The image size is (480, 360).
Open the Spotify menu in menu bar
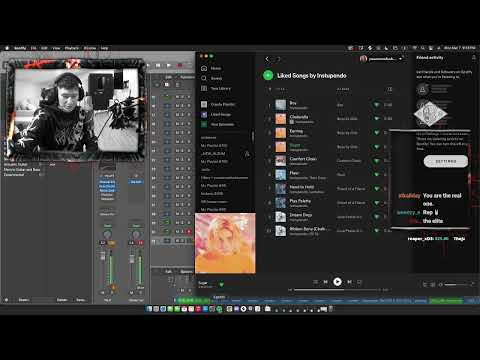tap(20, 48)
